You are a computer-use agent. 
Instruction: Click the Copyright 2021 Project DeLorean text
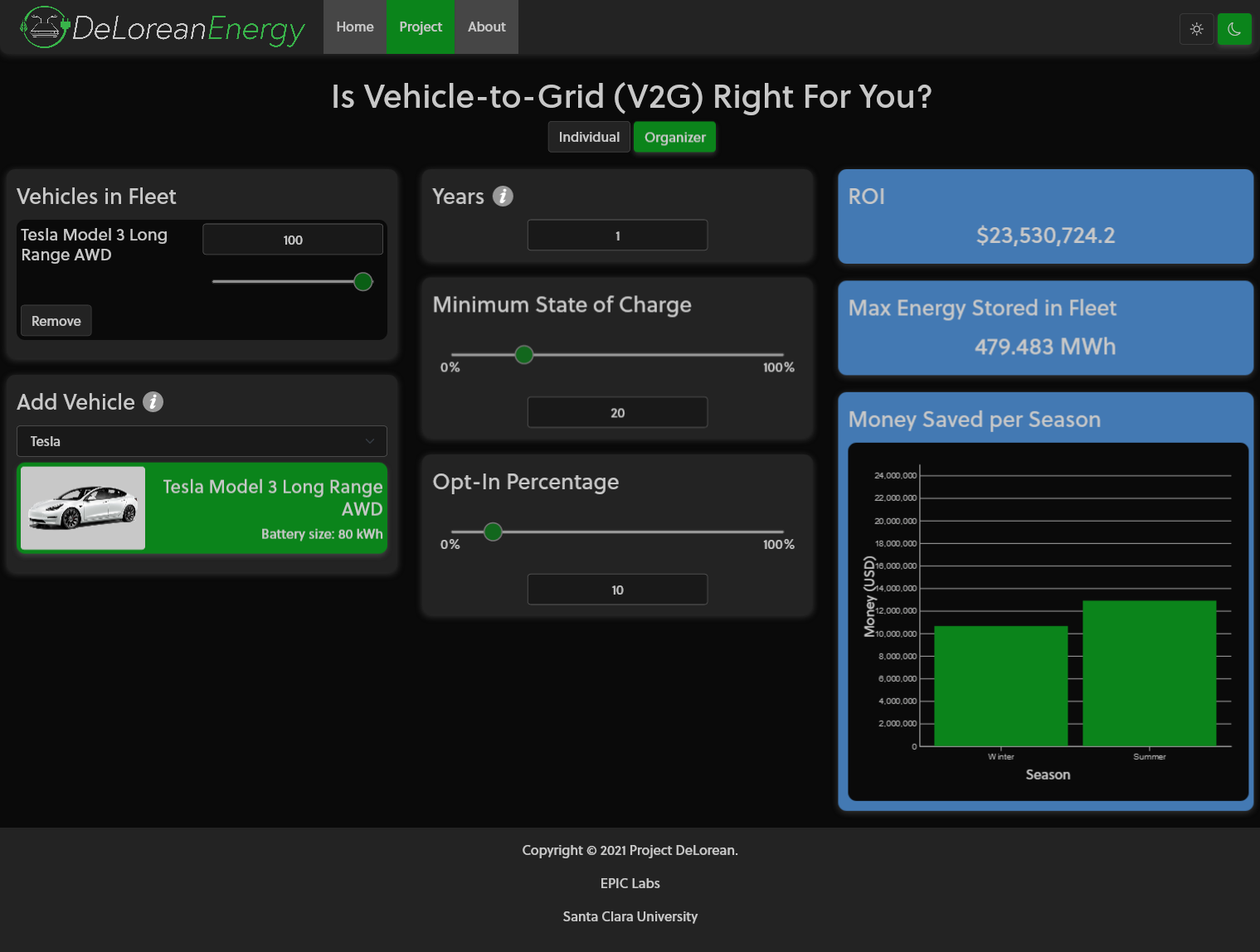(630, 850)
